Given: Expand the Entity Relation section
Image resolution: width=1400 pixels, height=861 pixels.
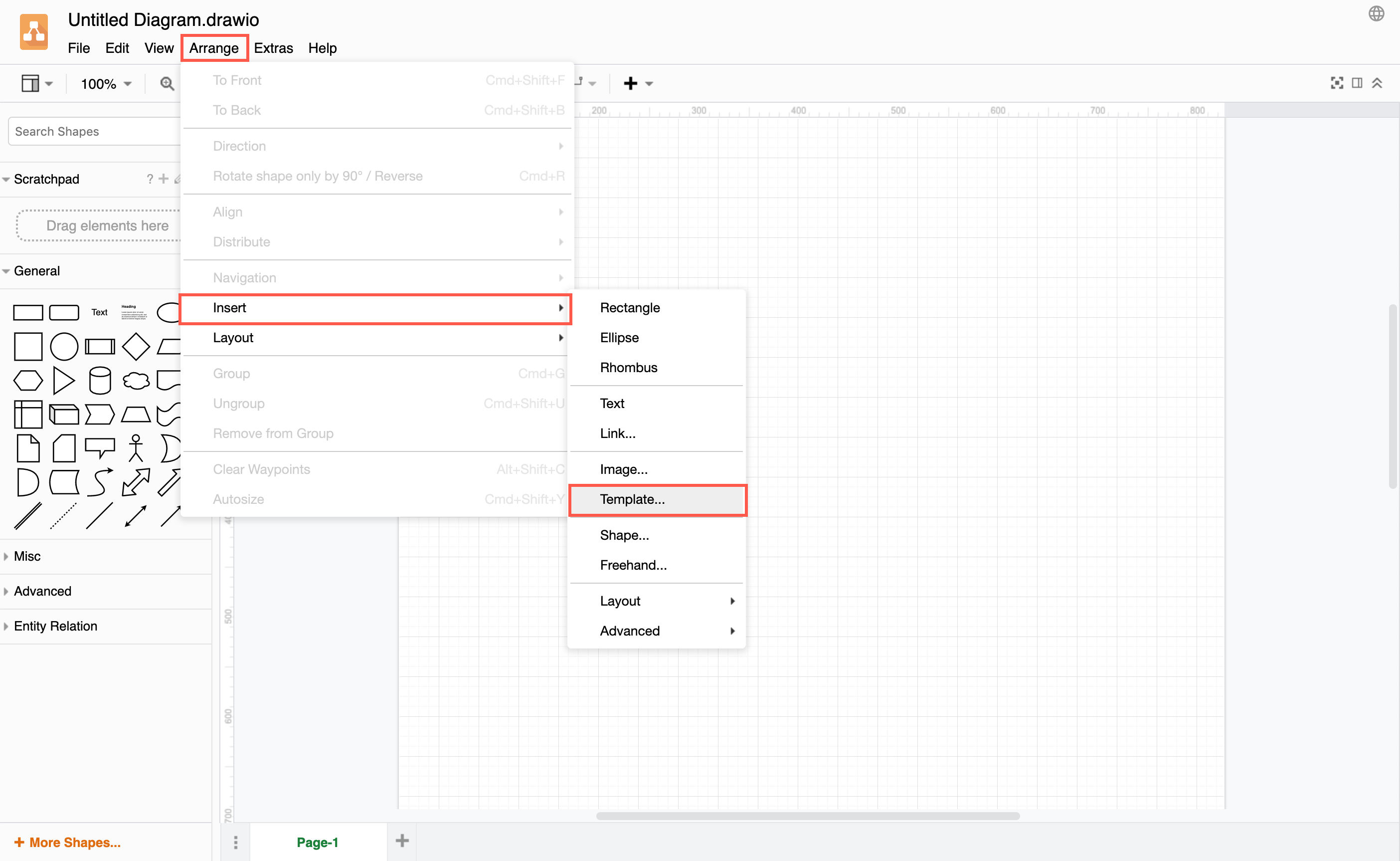Looking at the screenshot, I should coord(55,626).
